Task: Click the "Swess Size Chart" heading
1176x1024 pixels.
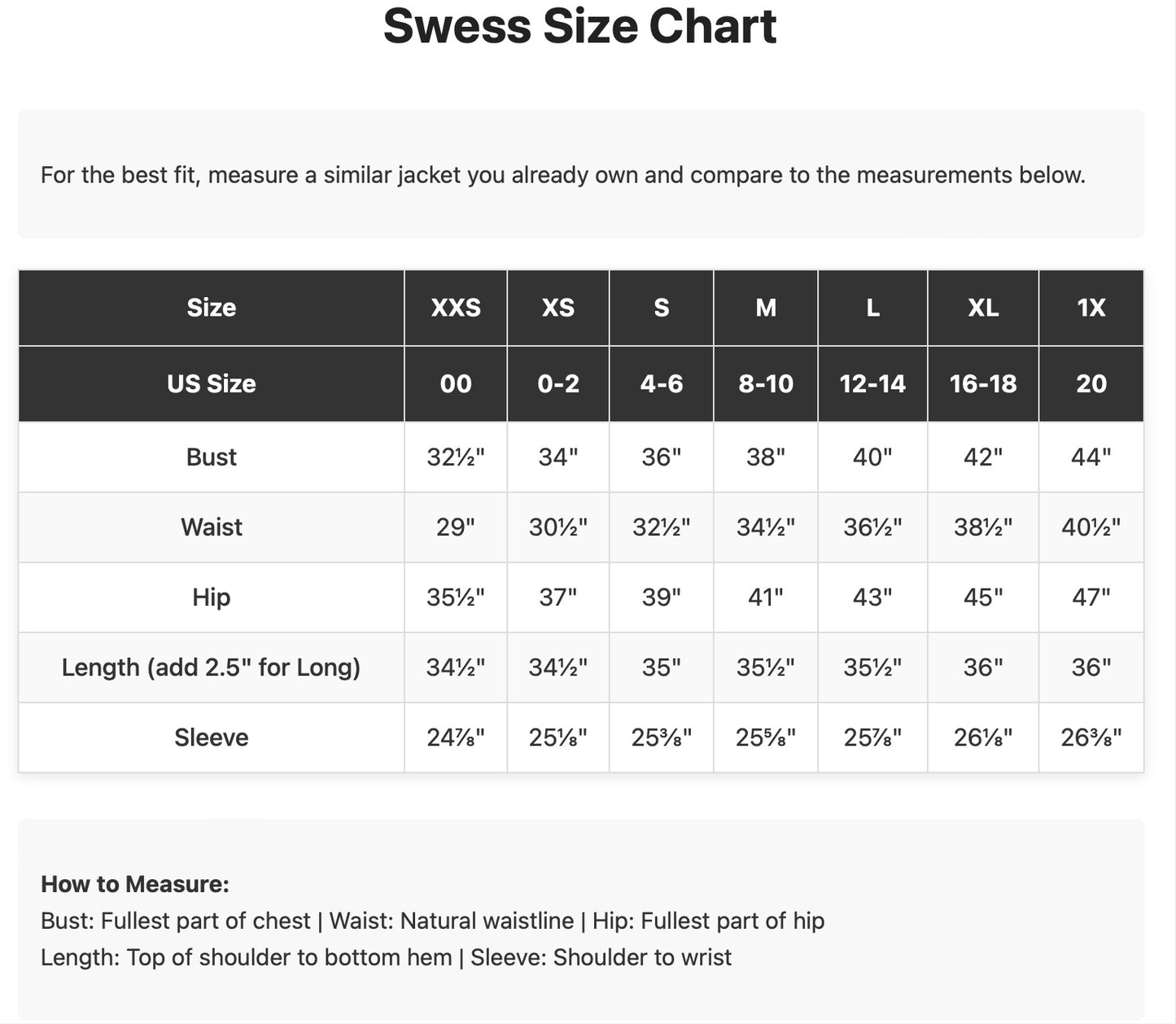Action: click(x=579, y=26)
